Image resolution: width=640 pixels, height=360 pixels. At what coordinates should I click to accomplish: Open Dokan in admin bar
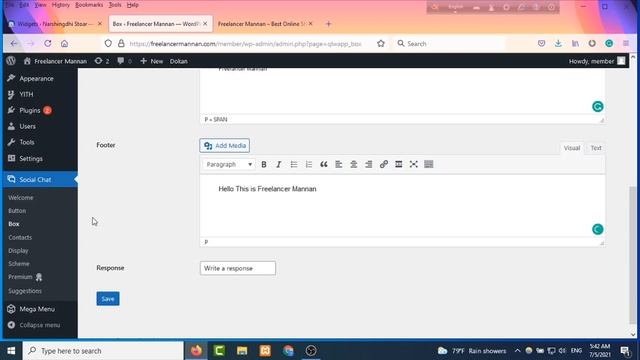pyautogui.click(x=179, y=61)
